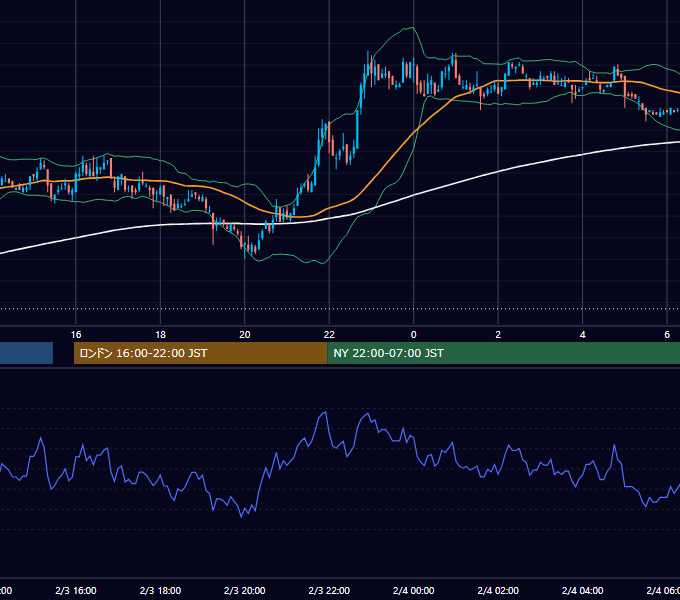This screenshot has height=600, width=680.
Task: Click the 20 hour label on price chart axis
Action: pos(245,335)
